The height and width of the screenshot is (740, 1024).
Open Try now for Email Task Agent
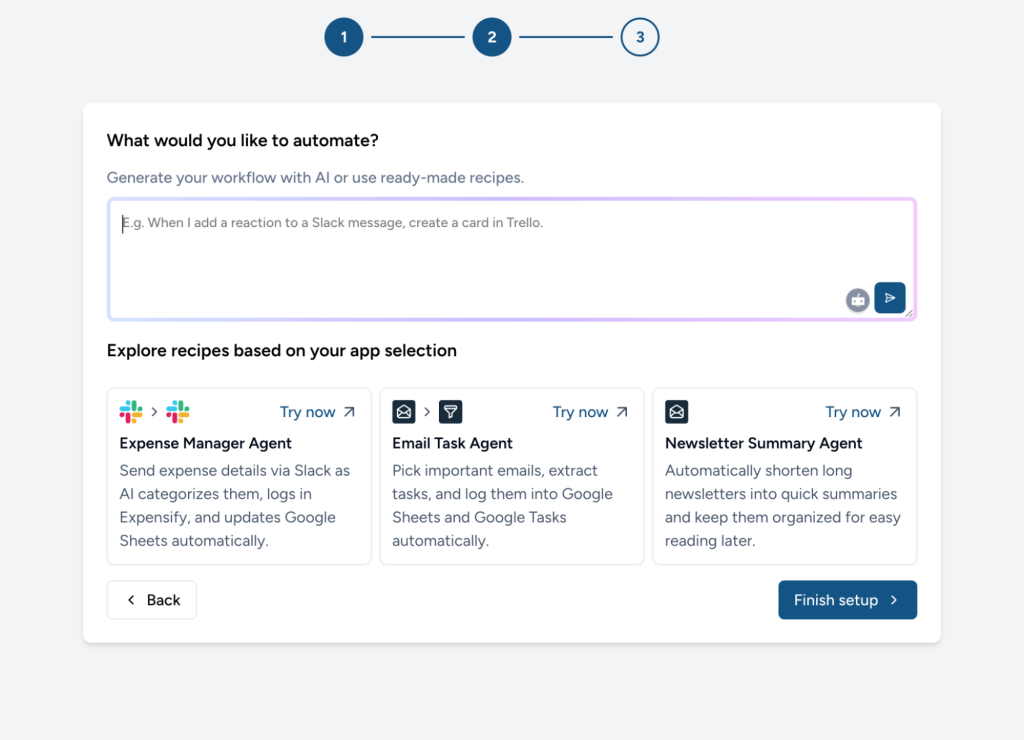(590, 412)
